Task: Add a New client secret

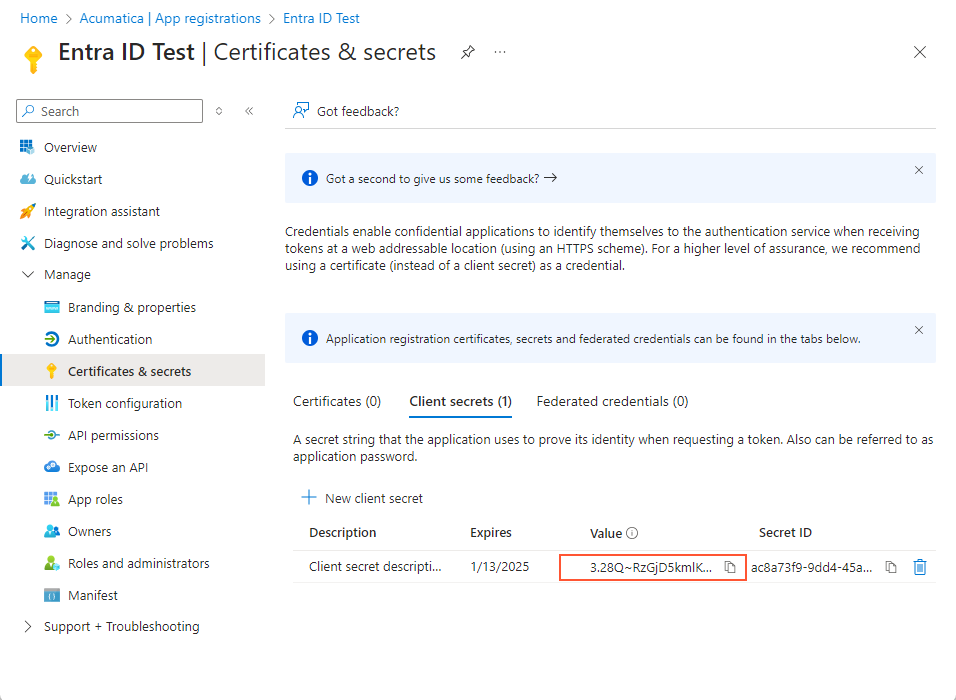Action: (x=362, y=498)
